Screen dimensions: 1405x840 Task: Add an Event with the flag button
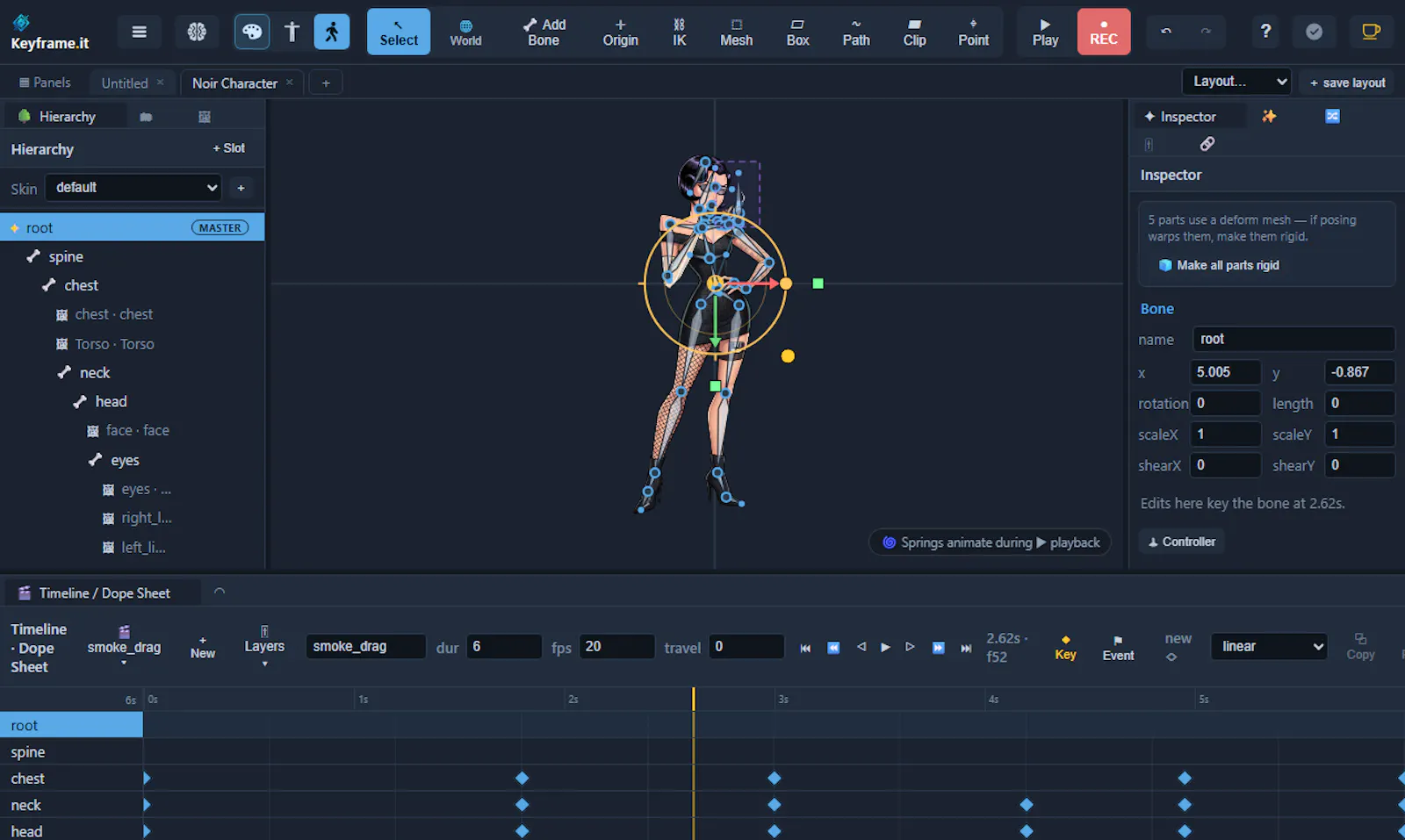(1118, 648)
